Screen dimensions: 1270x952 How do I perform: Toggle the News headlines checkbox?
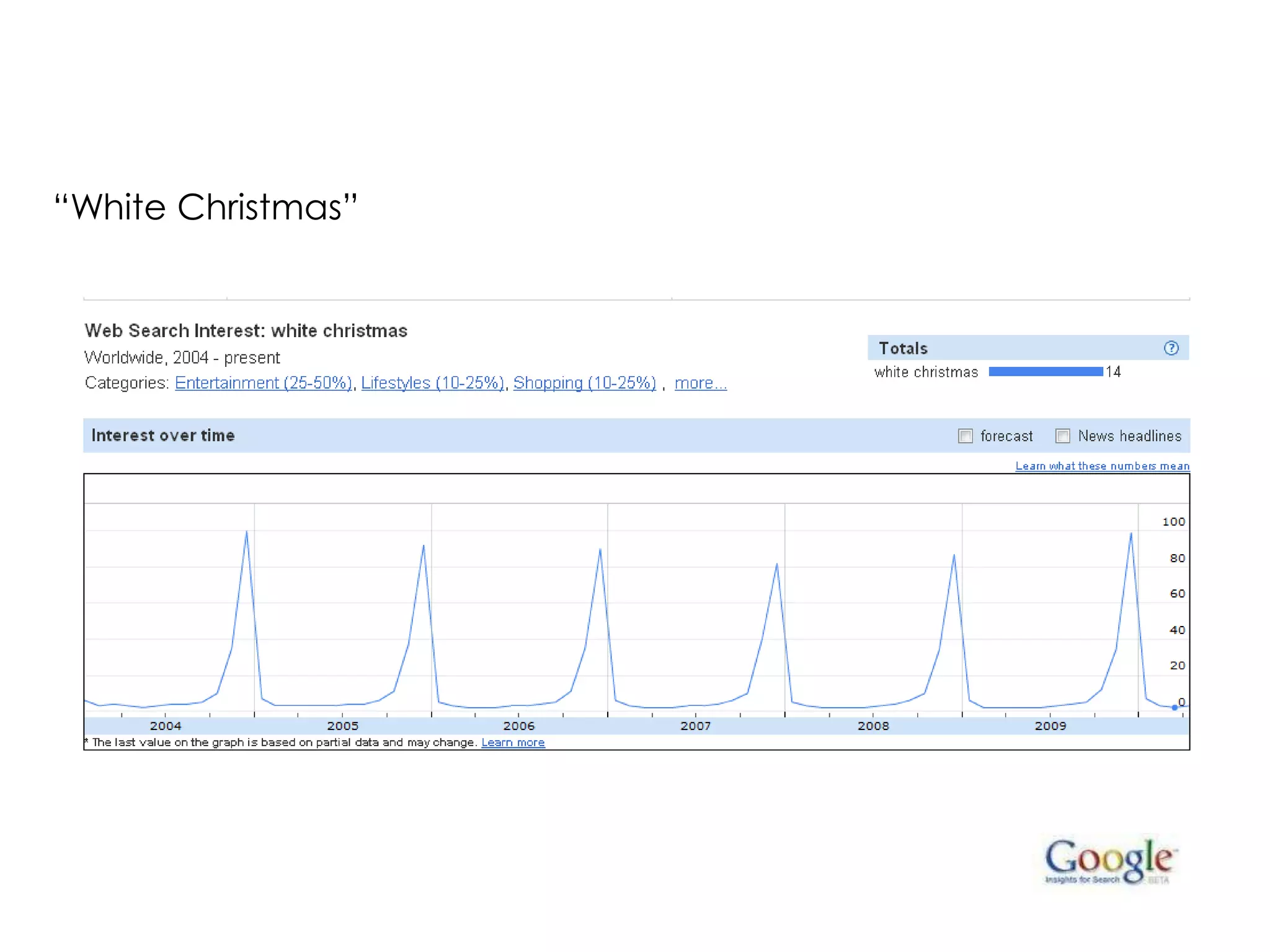pos(1062,436)
